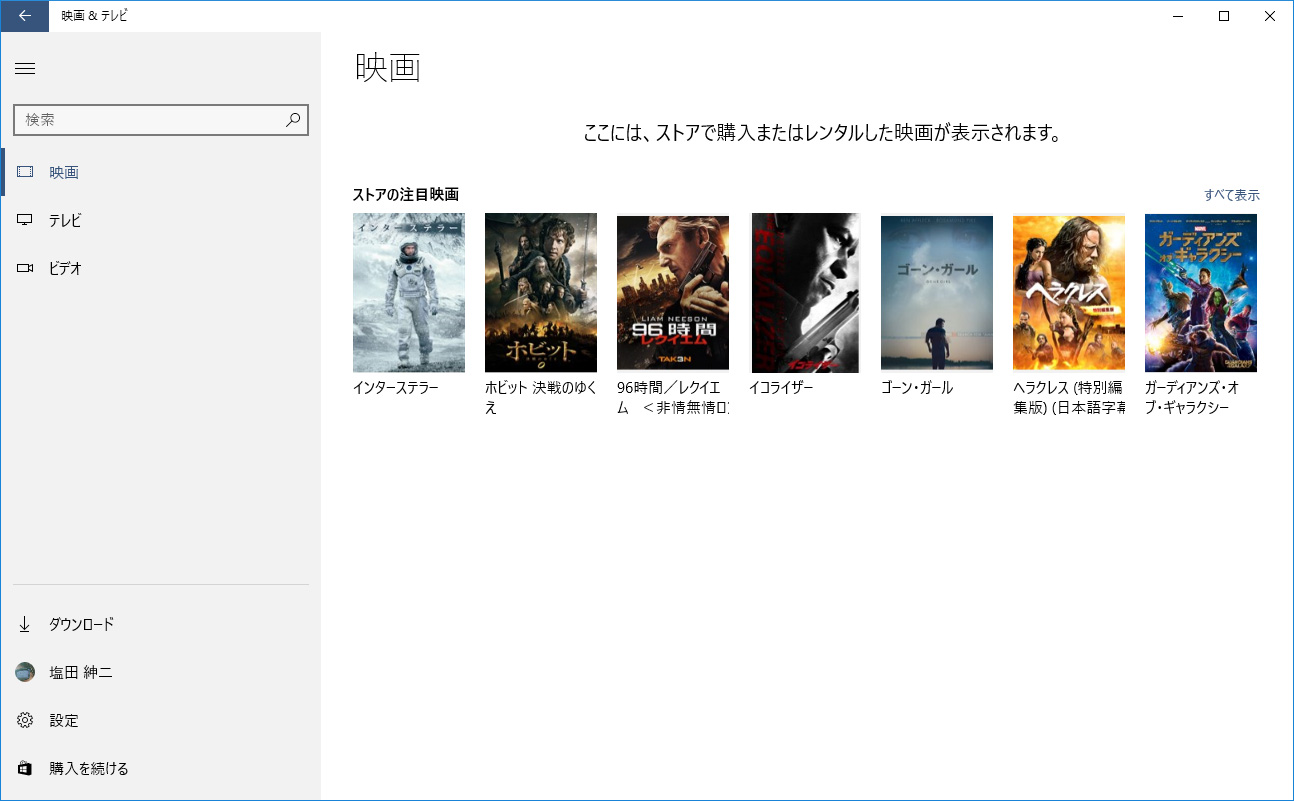Open the 塩田 紳二 account entry

click(x=161, y=672)
